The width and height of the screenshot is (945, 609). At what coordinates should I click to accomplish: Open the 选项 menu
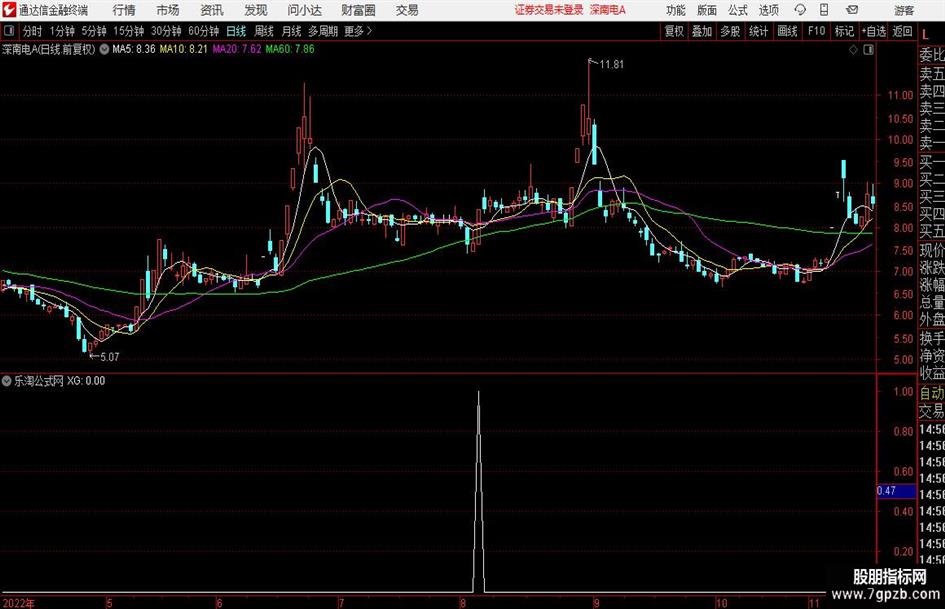pyautogui.click(x=768, y=10)
